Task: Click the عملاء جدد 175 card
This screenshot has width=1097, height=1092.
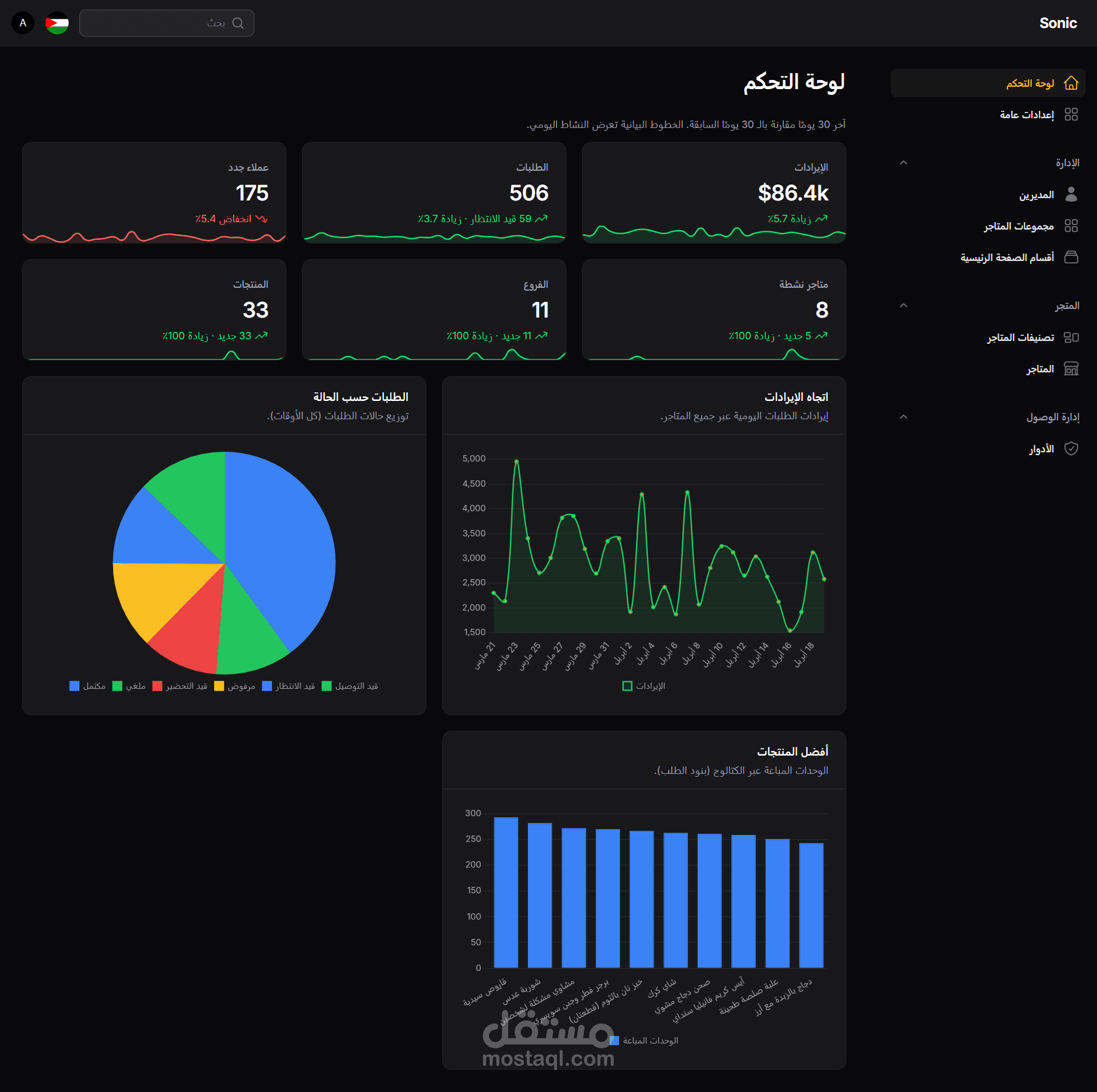Action: pos(154,193)
